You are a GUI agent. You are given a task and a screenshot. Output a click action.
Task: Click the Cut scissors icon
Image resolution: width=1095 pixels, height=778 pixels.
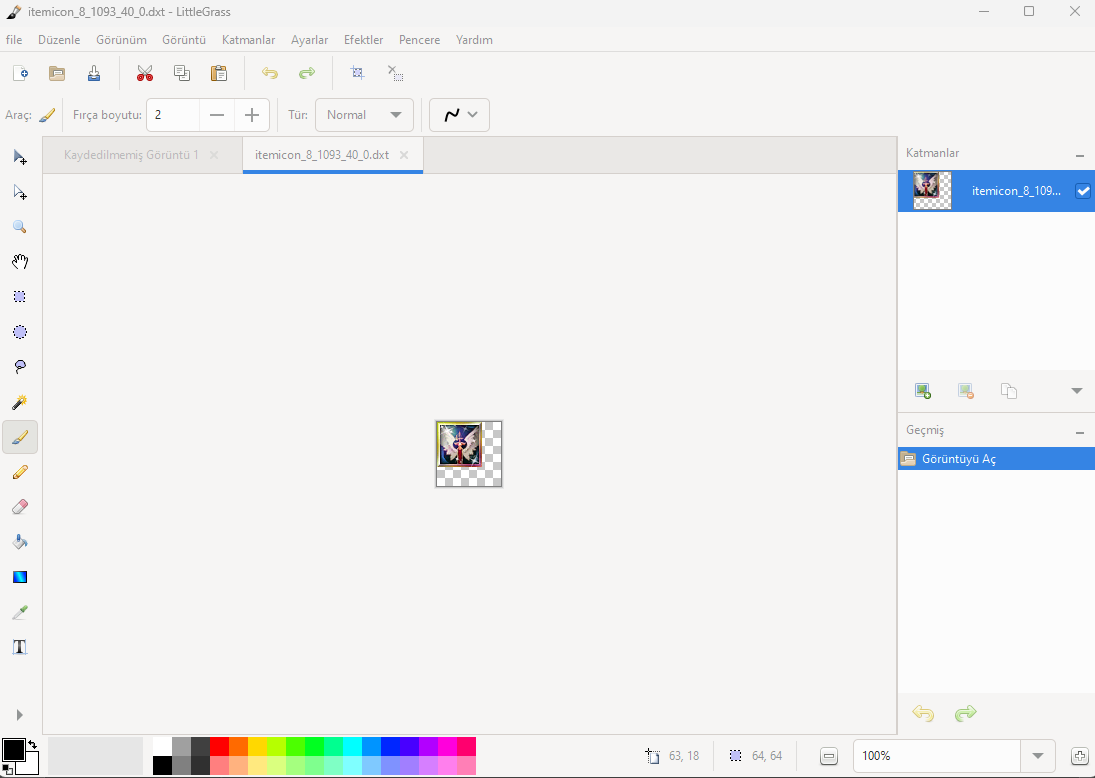tap(145, 73)
